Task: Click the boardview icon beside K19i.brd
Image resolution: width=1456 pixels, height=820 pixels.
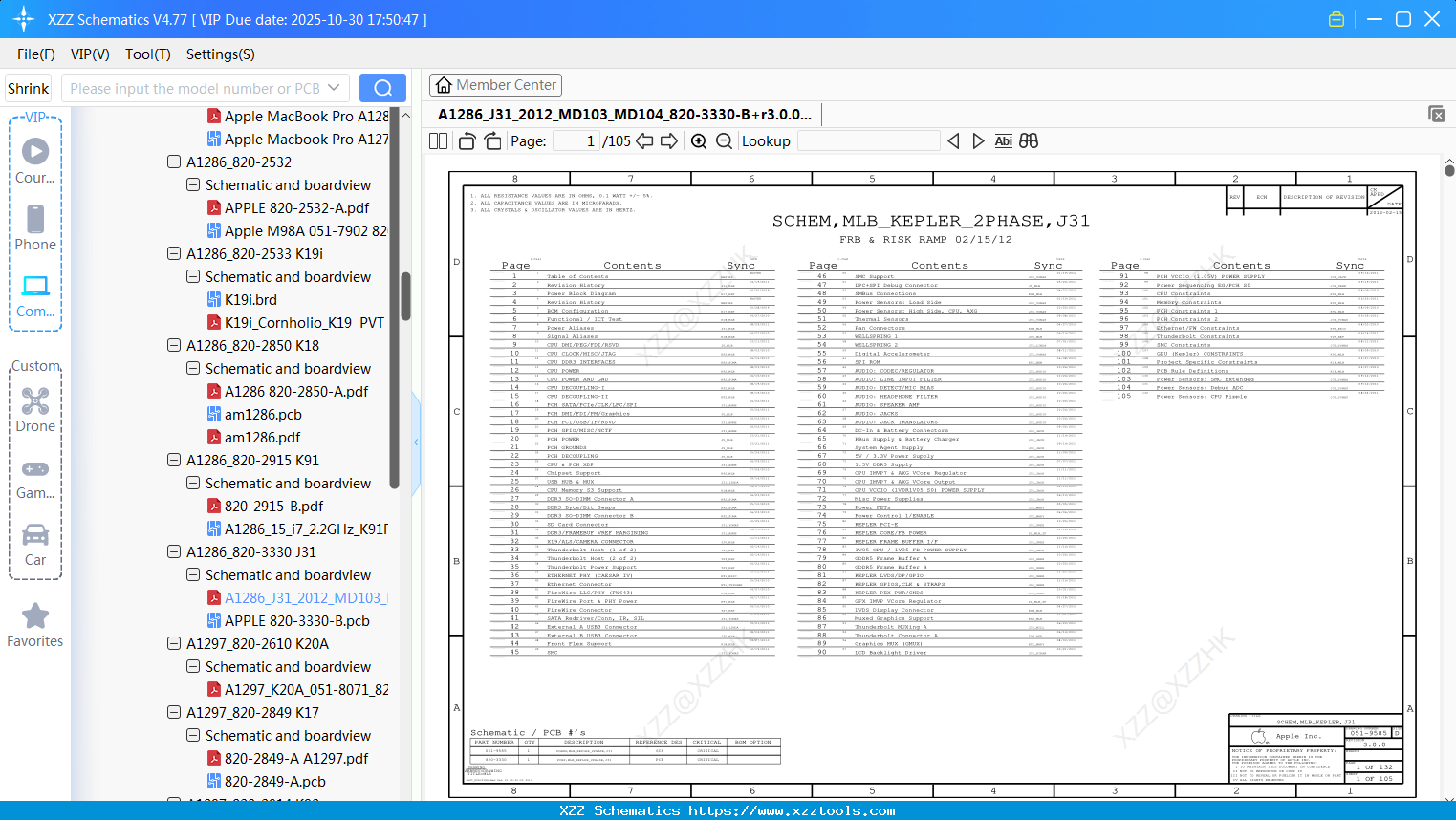Action: (215, 299)
